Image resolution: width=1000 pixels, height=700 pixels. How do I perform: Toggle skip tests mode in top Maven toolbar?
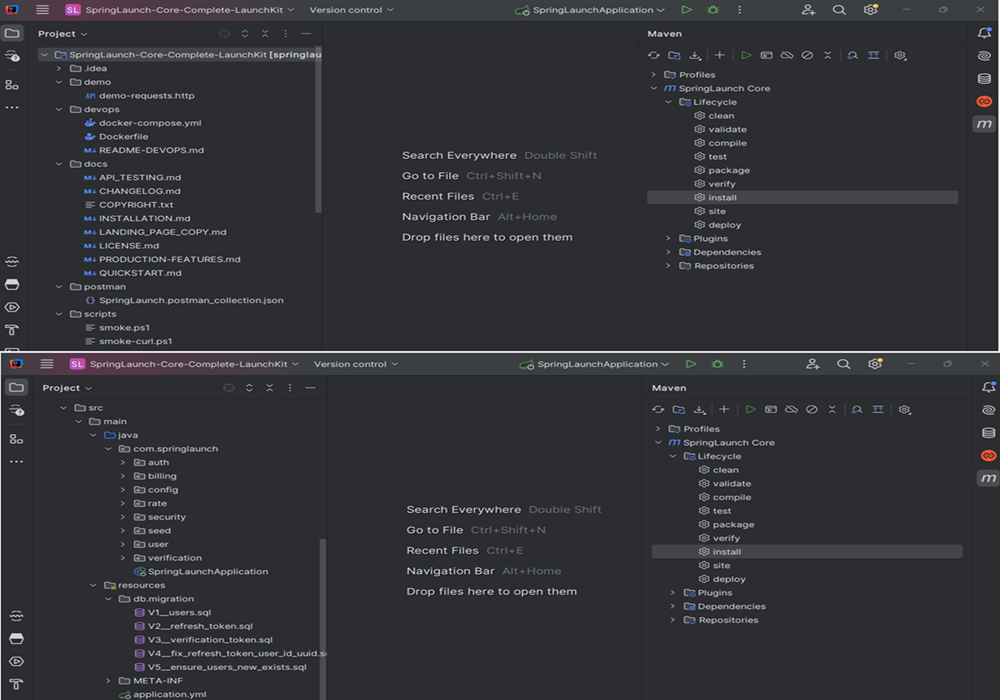[x=807, y=55]
